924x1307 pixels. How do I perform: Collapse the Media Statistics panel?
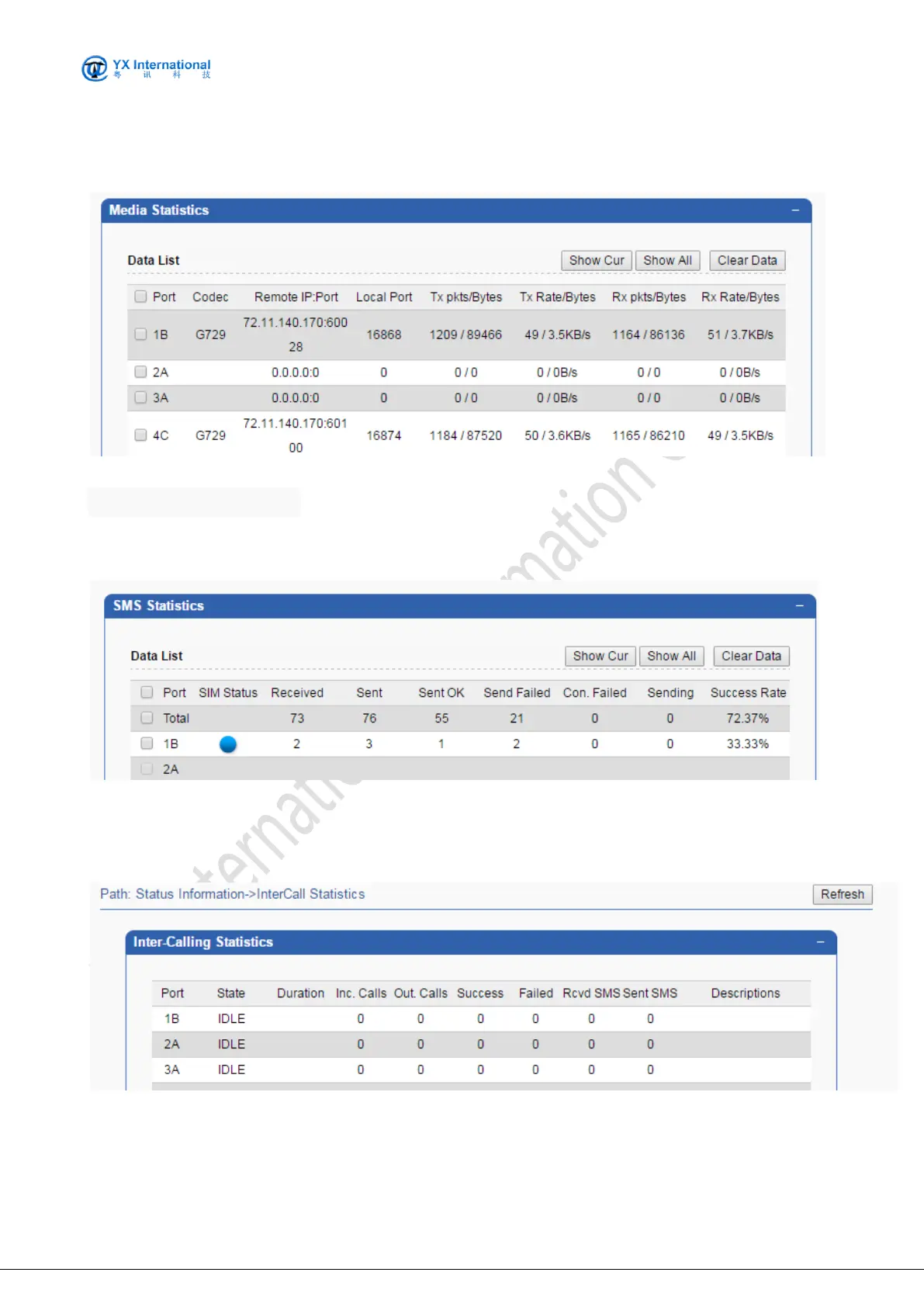click(x=795, y=210)
